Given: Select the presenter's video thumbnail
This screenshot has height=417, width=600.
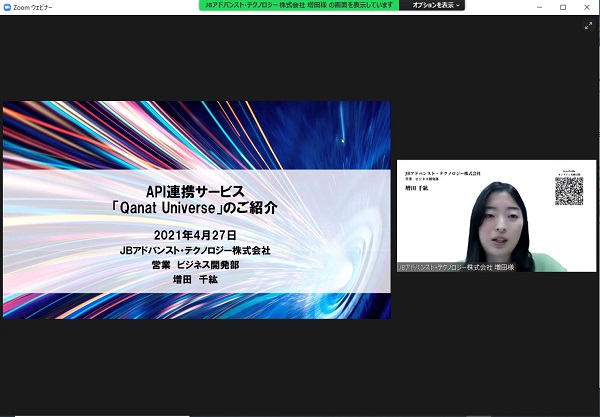Looking at the screenshot, I should pos(496,216).
